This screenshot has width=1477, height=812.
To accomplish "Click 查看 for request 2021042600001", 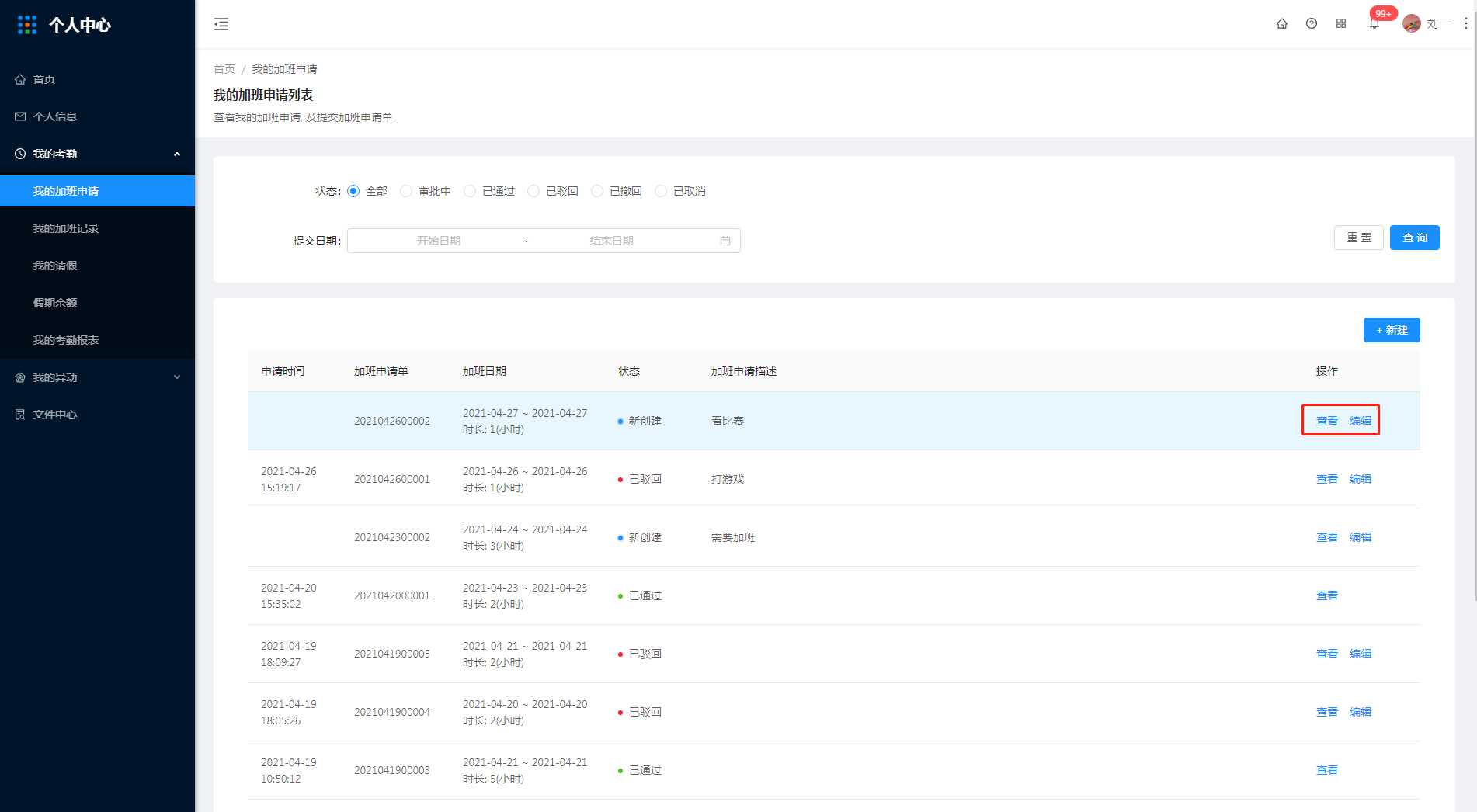I will (1327, 479).
